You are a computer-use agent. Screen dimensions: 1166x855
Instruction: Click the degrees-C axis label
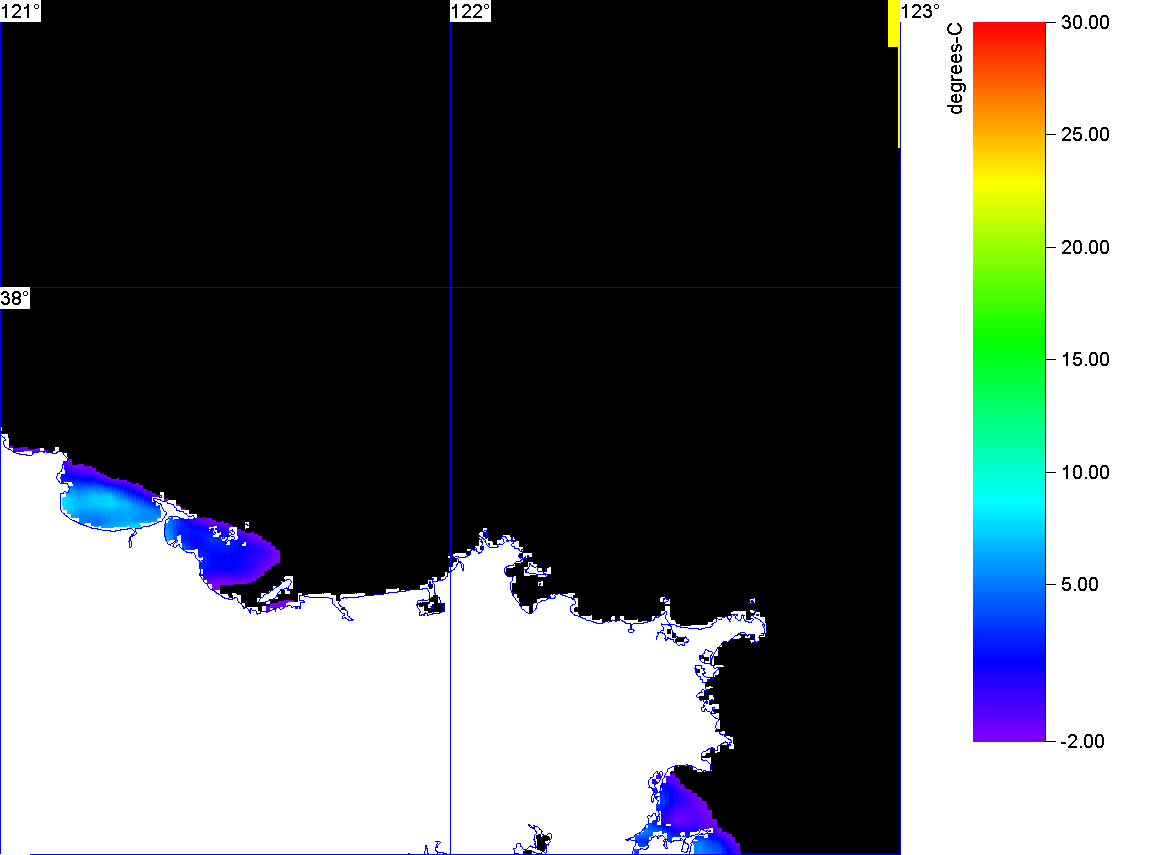click(955, 68)
